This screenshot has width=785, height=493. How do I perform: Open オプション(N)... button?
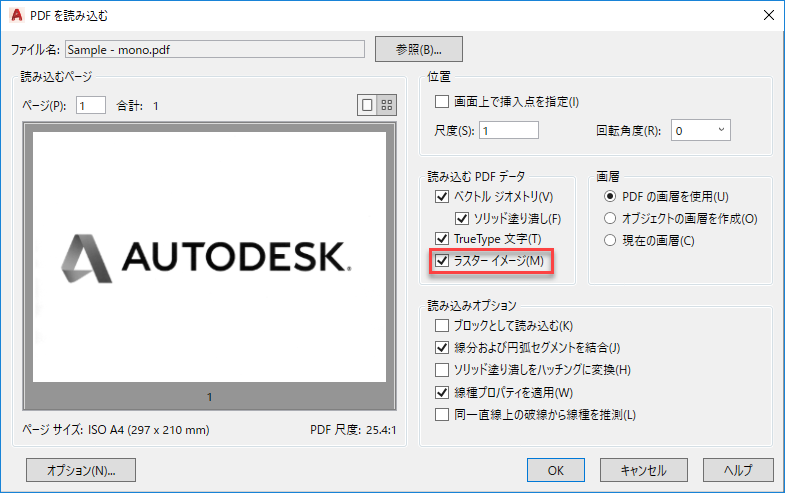[81, 470]
